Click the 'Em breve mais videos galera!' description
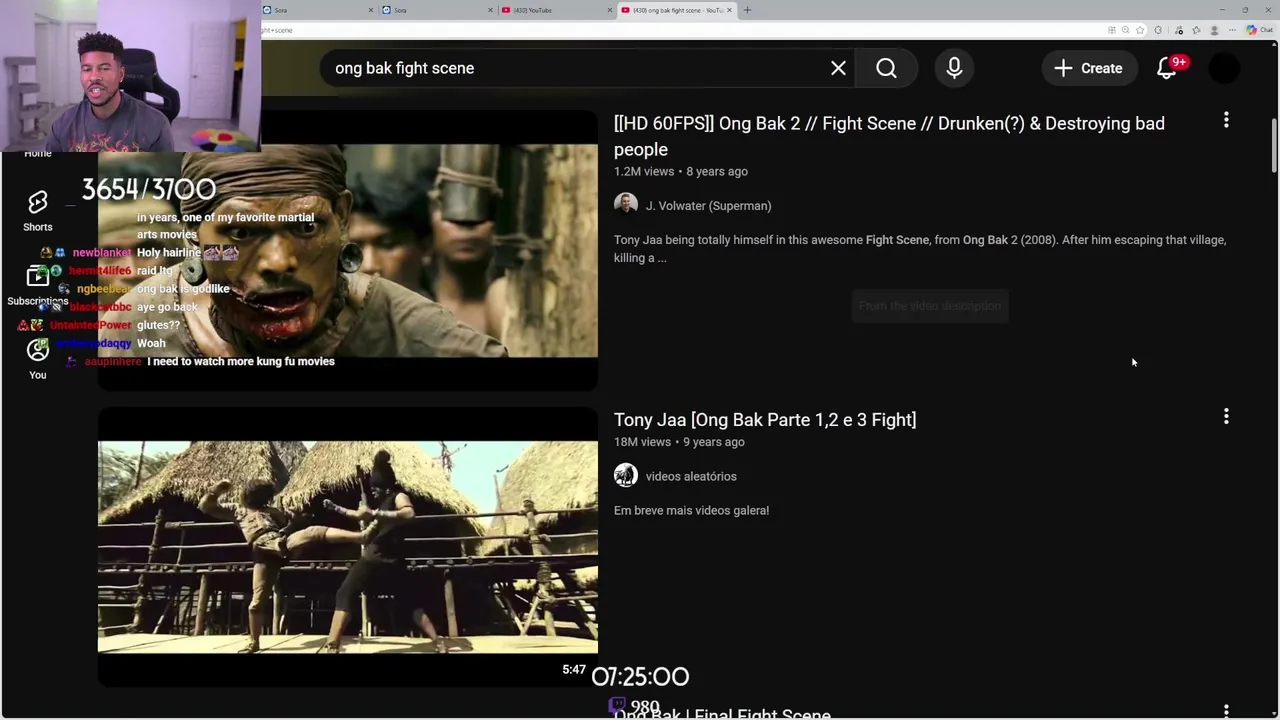The image size is (1280, 720). [691, 510]
